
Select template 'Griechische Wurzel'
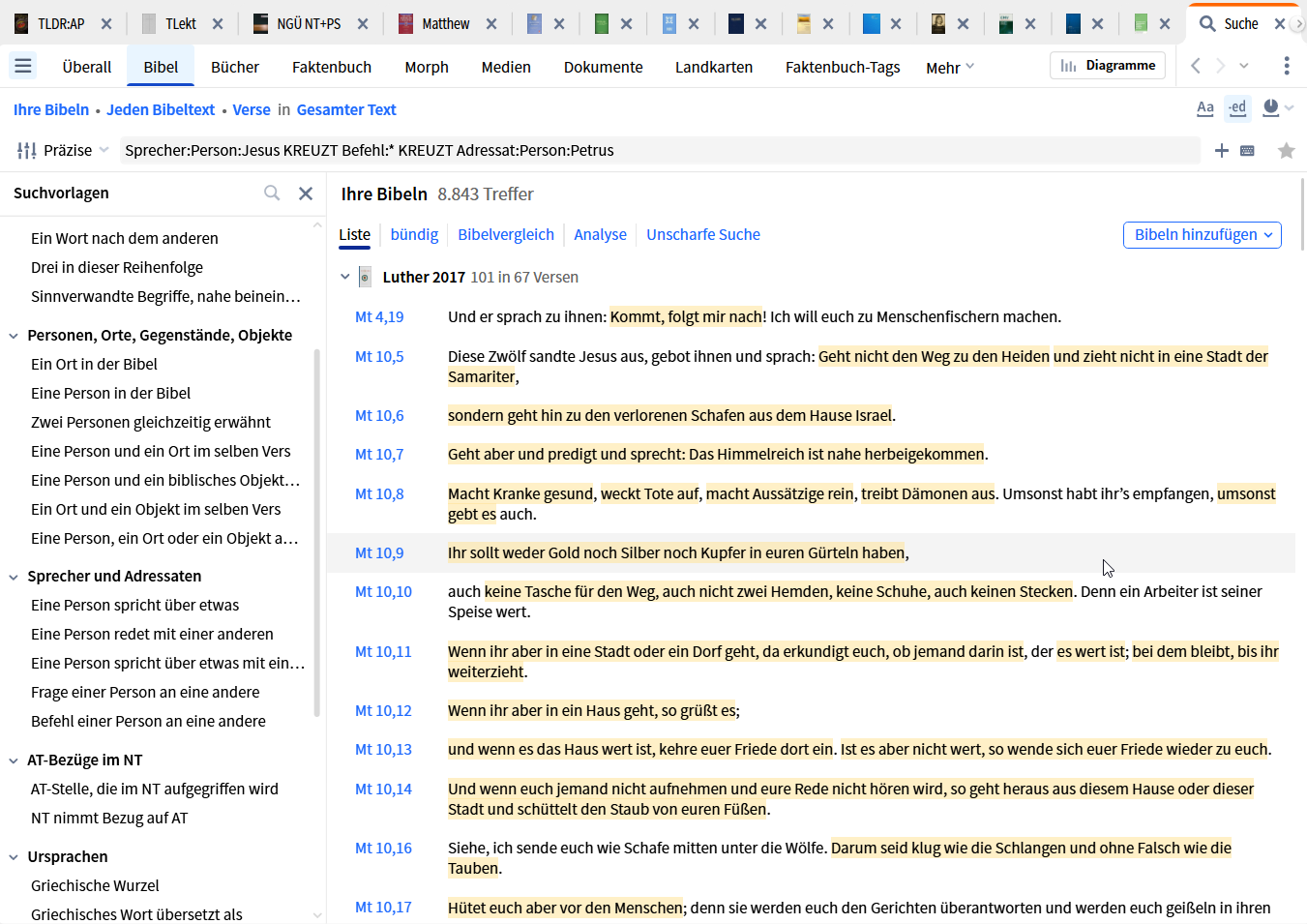[x=95, y=885]
